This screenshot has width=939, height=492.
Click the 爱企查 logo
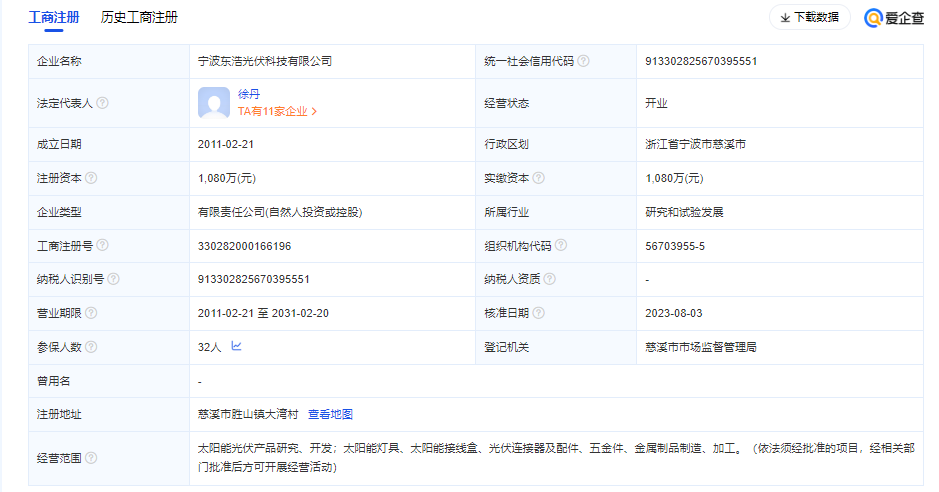point(894,18)
